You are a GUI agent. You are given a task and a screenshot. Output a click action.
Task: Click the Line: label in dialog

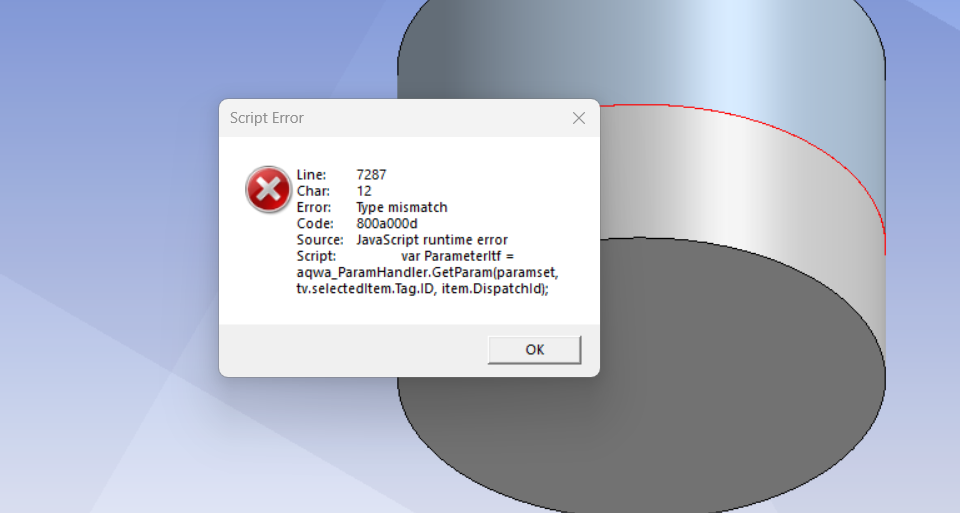click(311, 174)
